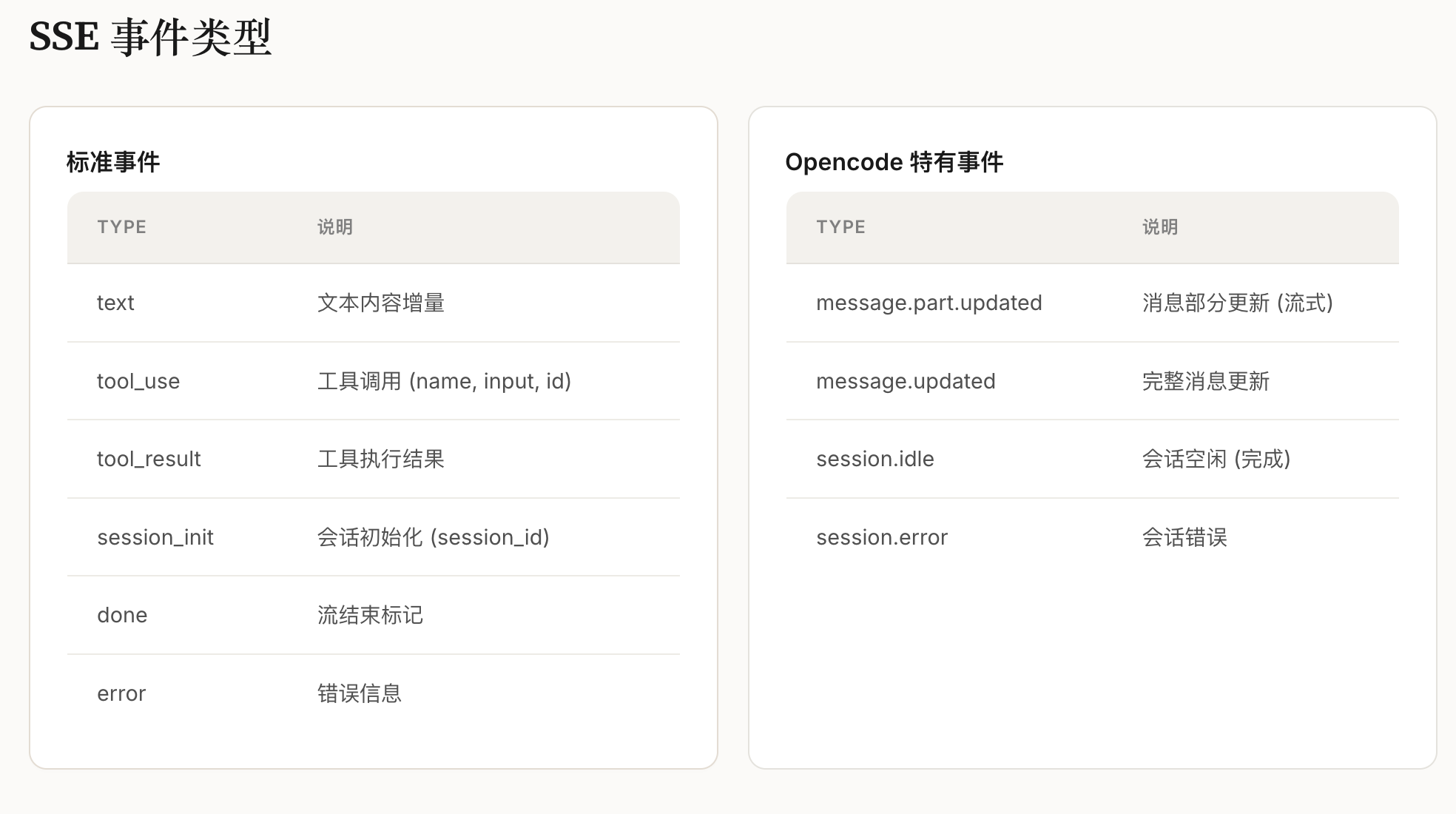Click TYPE header in Opencode table

click(x=840, y=227)
